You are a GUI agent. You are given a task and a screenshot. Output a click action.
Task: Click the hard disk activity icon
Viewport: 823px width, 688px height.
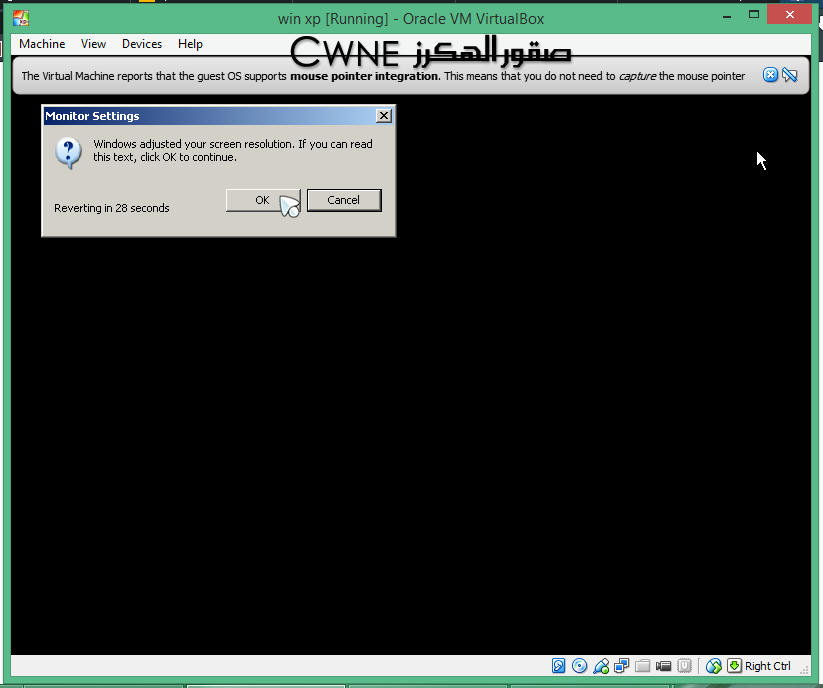click(558, 665)
